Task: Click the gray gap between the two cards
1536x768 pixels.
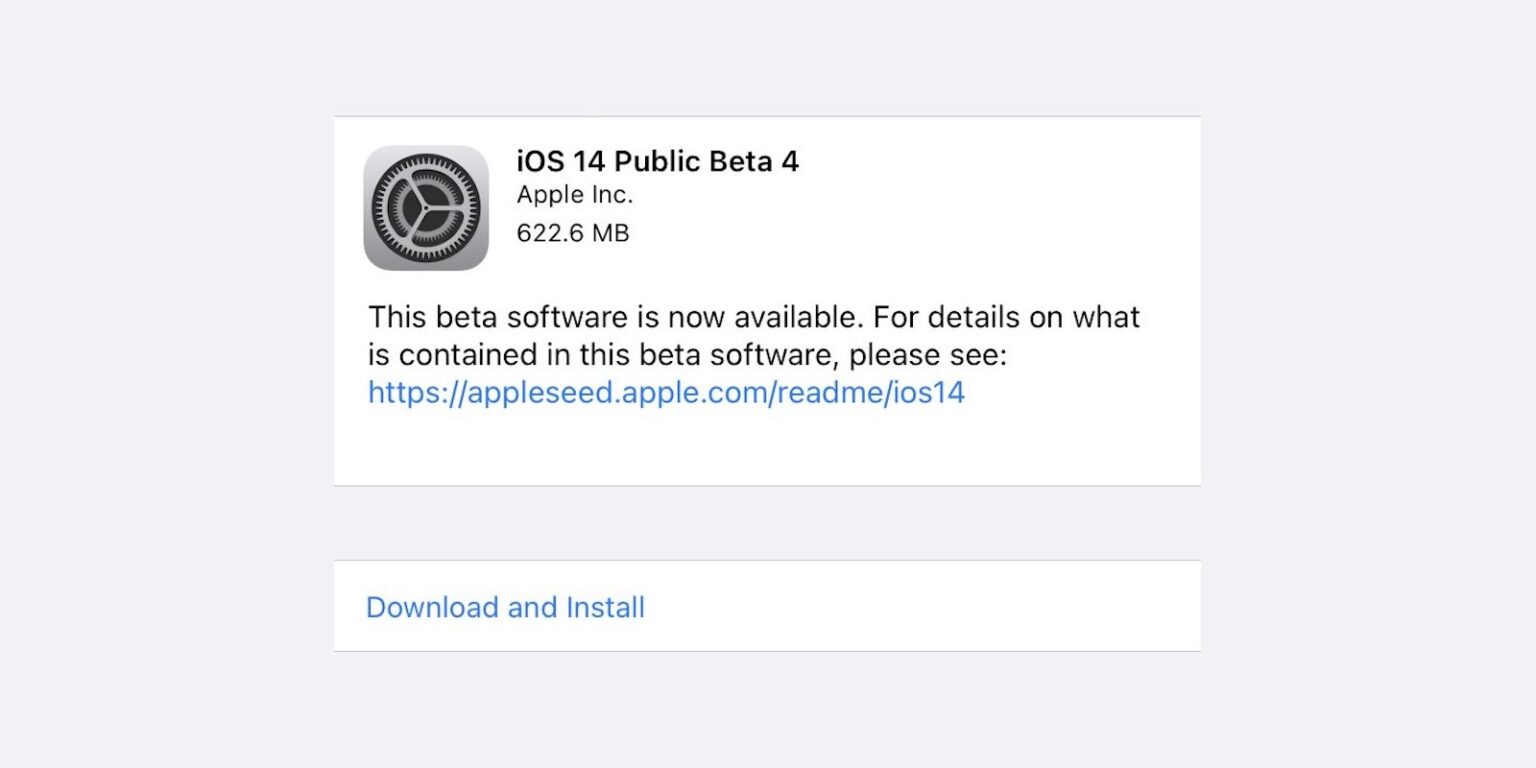Action: tap(766, 523)
